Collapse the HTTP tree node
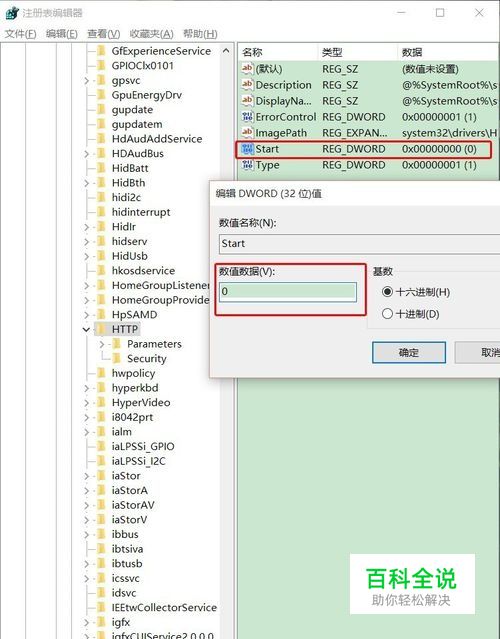The image size is (500, 639). [86, 329]
